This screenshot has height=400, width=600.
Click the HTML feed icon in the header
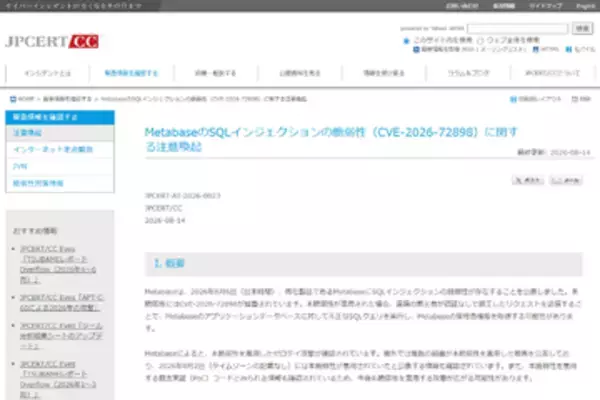pyautogui.click(x=536, y=49)
